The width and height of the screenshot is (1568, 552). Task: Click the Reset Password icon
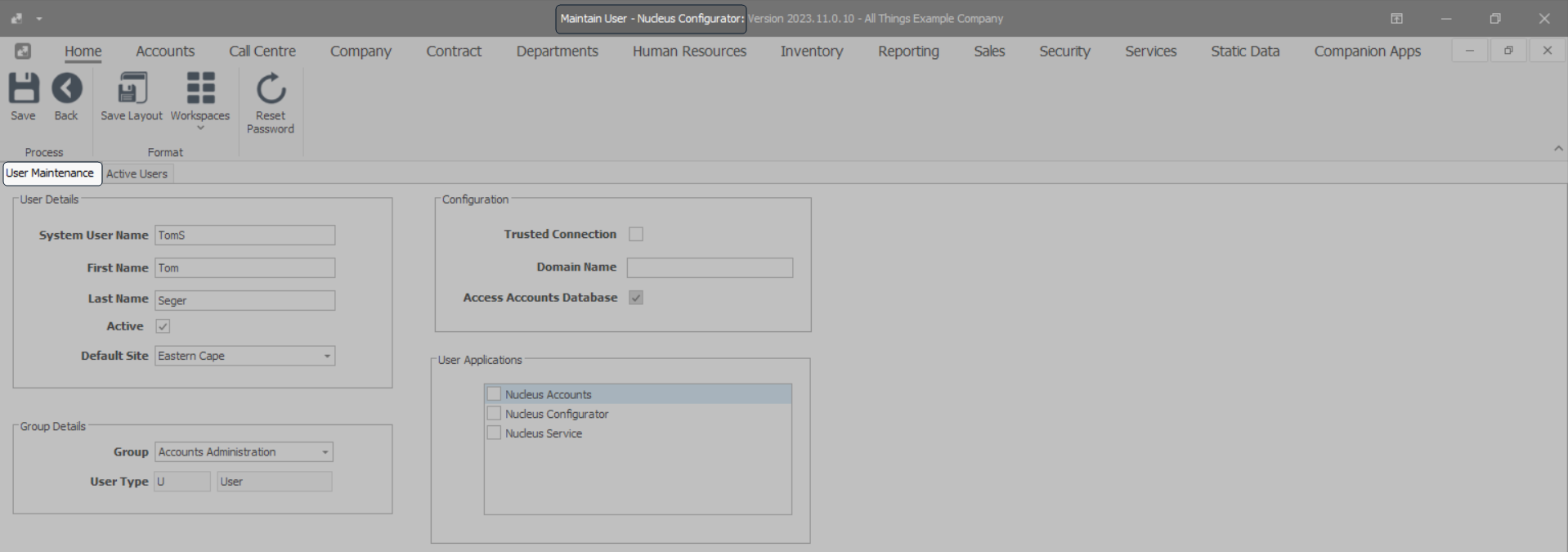[271, 89]
